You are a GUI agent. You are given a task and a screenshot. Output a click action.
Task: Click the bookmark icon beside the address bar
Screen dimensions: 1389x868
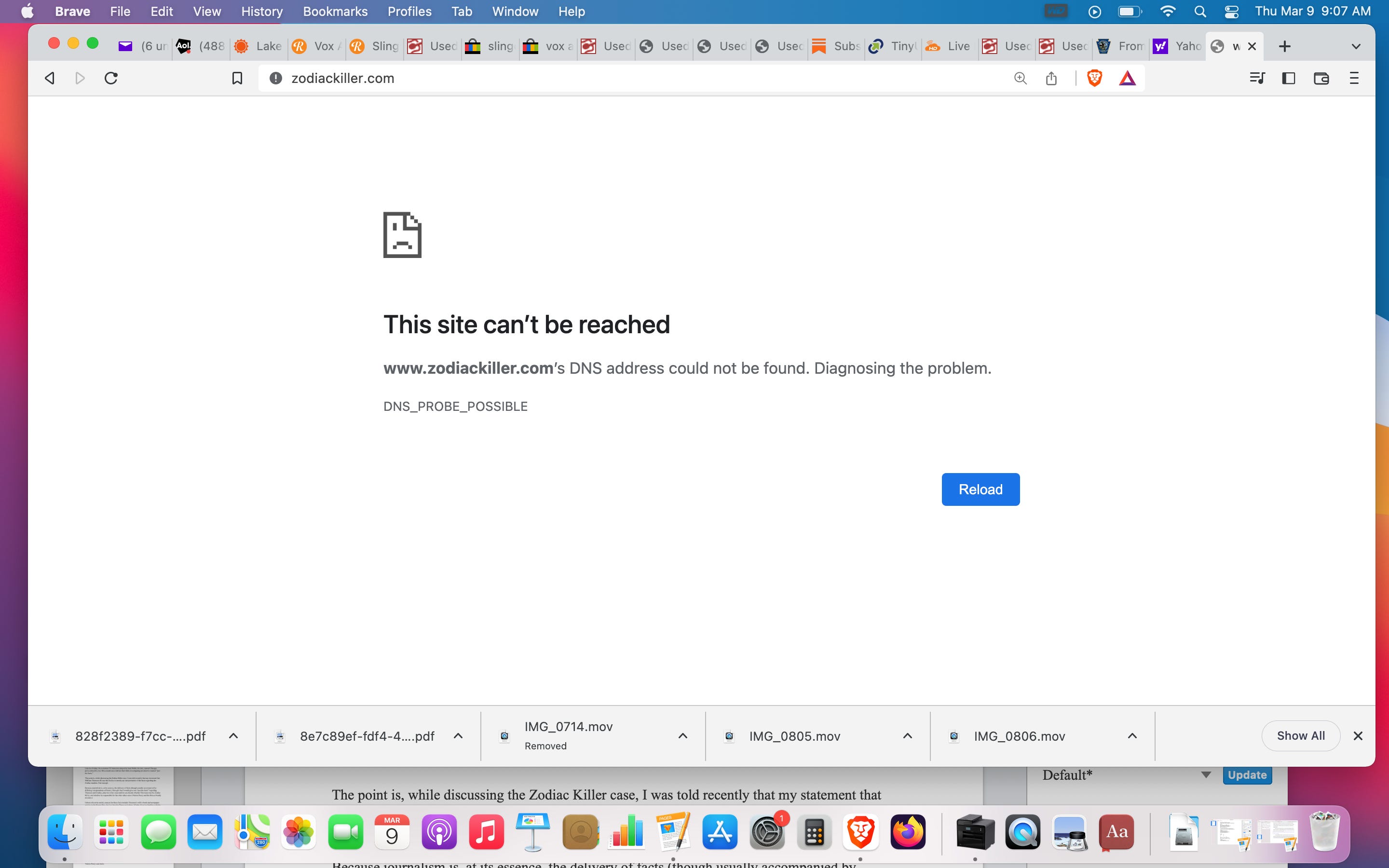coord(236,78)
